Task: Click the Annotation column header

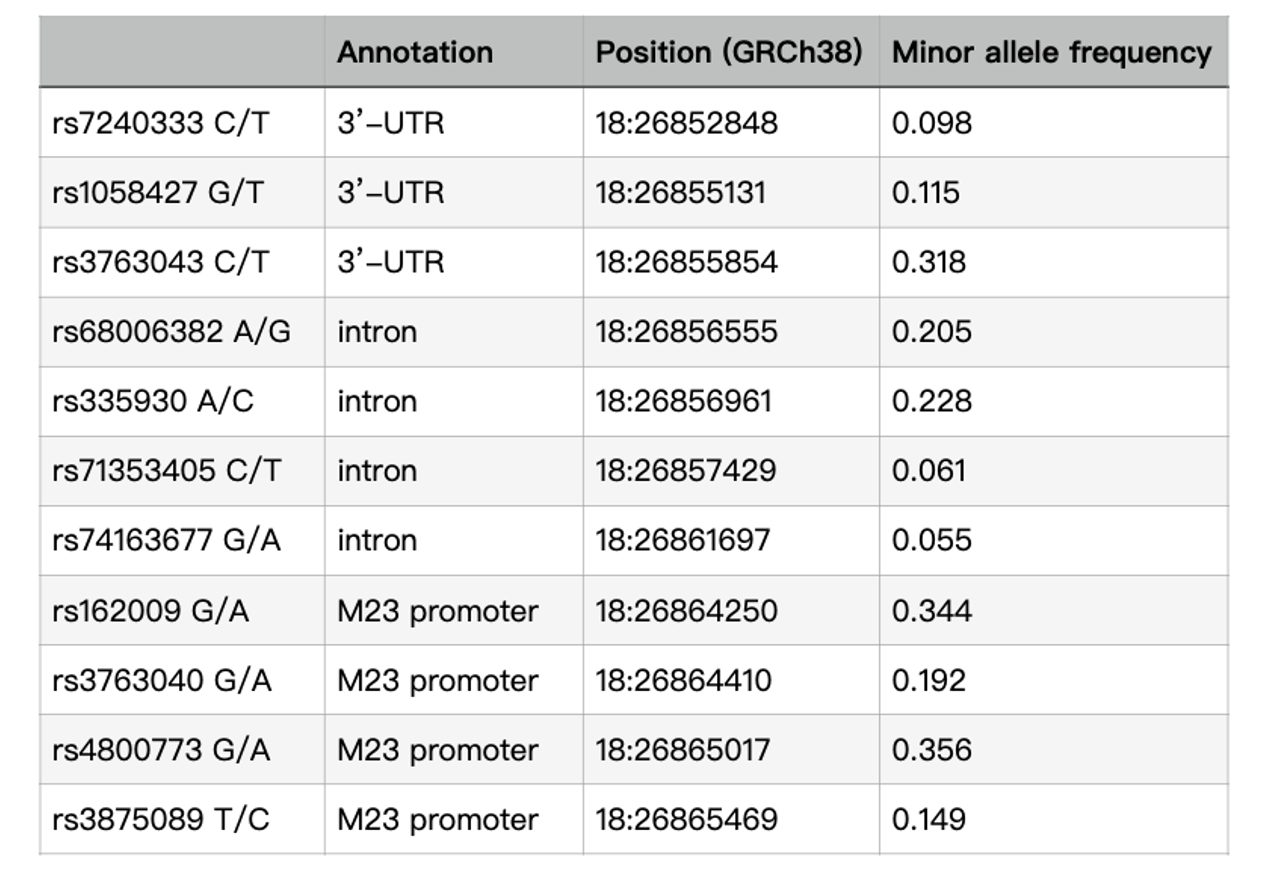Action: 415,52
